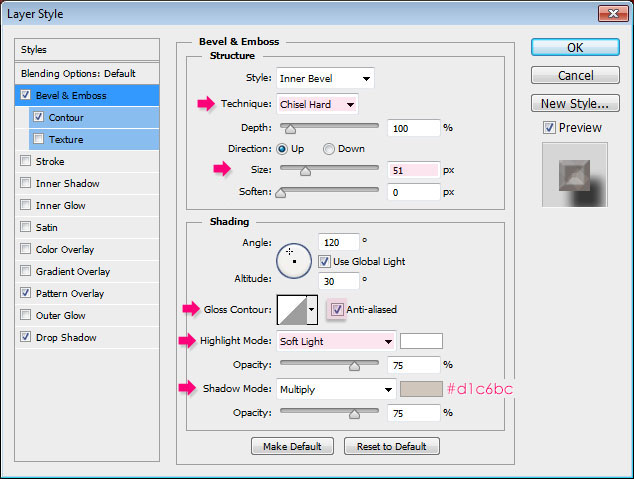Enable the Stroke checkbox
Image resolution: width=634 pixels, height=479 pixels.
point(25,161)
